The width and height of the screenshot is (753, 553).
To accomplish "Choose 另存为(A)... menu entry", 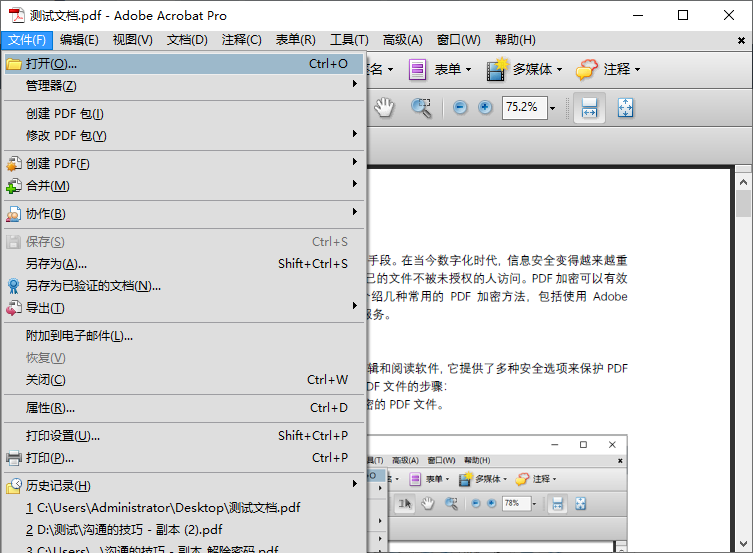I will point(184,264).
